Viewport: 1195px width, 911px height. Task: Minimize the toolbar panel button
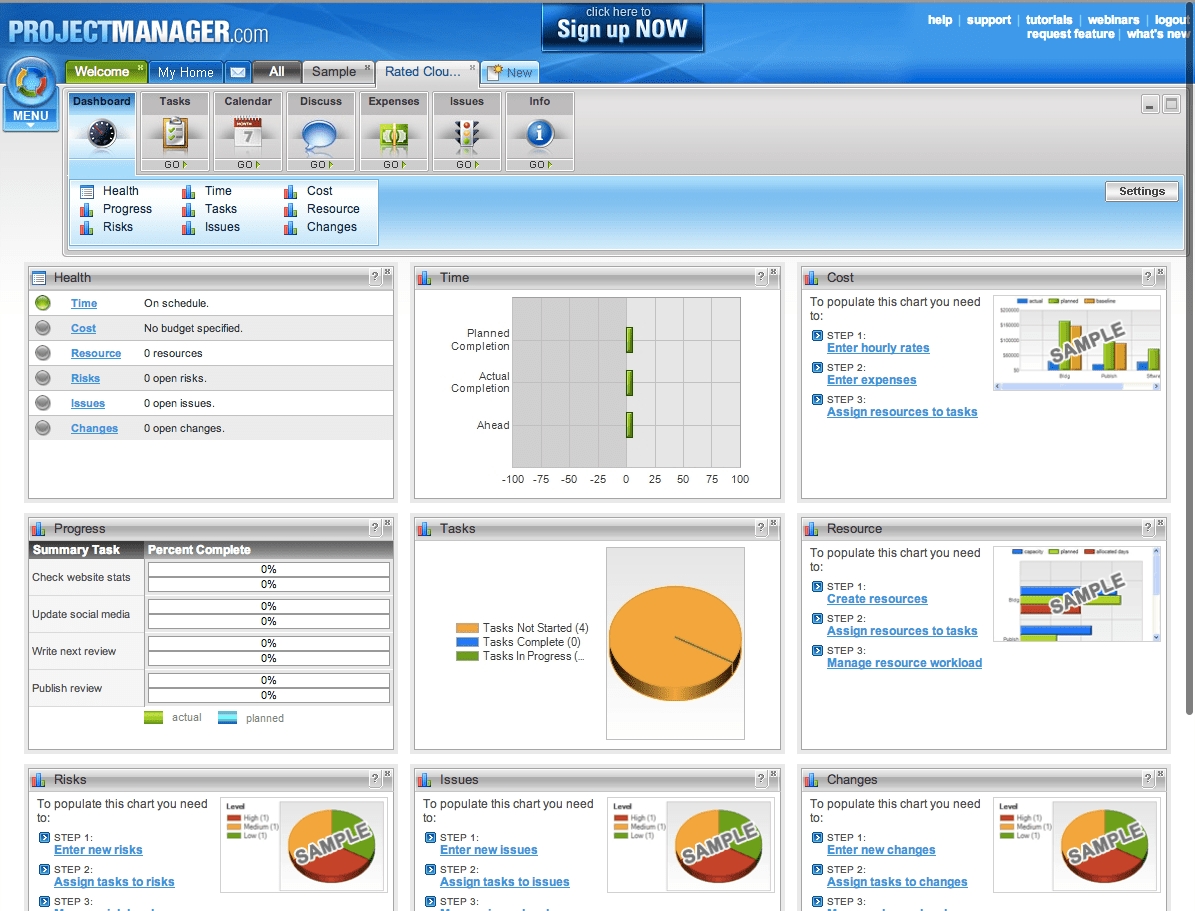coord(1150,104)
